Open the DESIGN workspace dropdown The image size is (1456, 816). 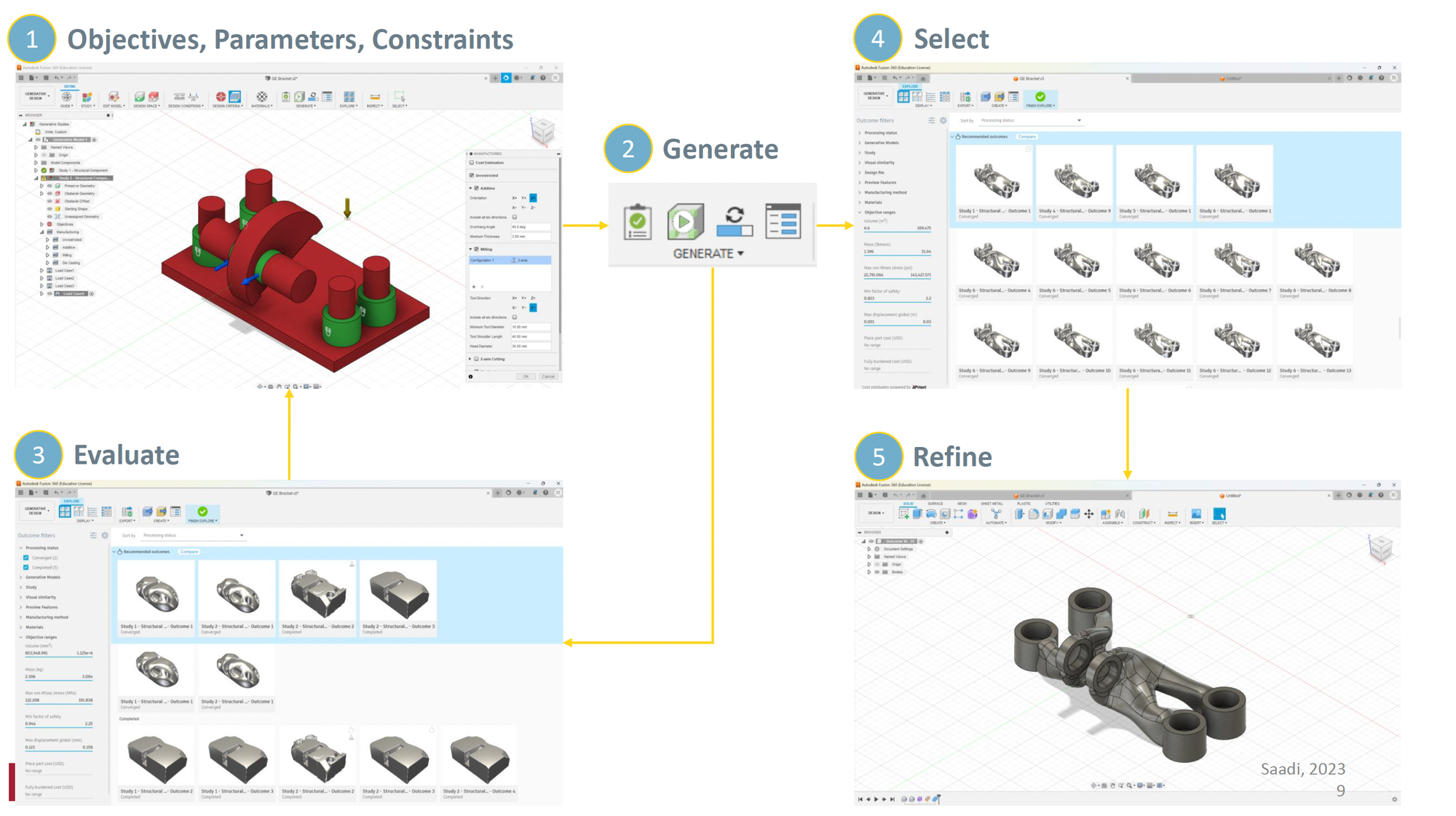[x=875, y=513]
